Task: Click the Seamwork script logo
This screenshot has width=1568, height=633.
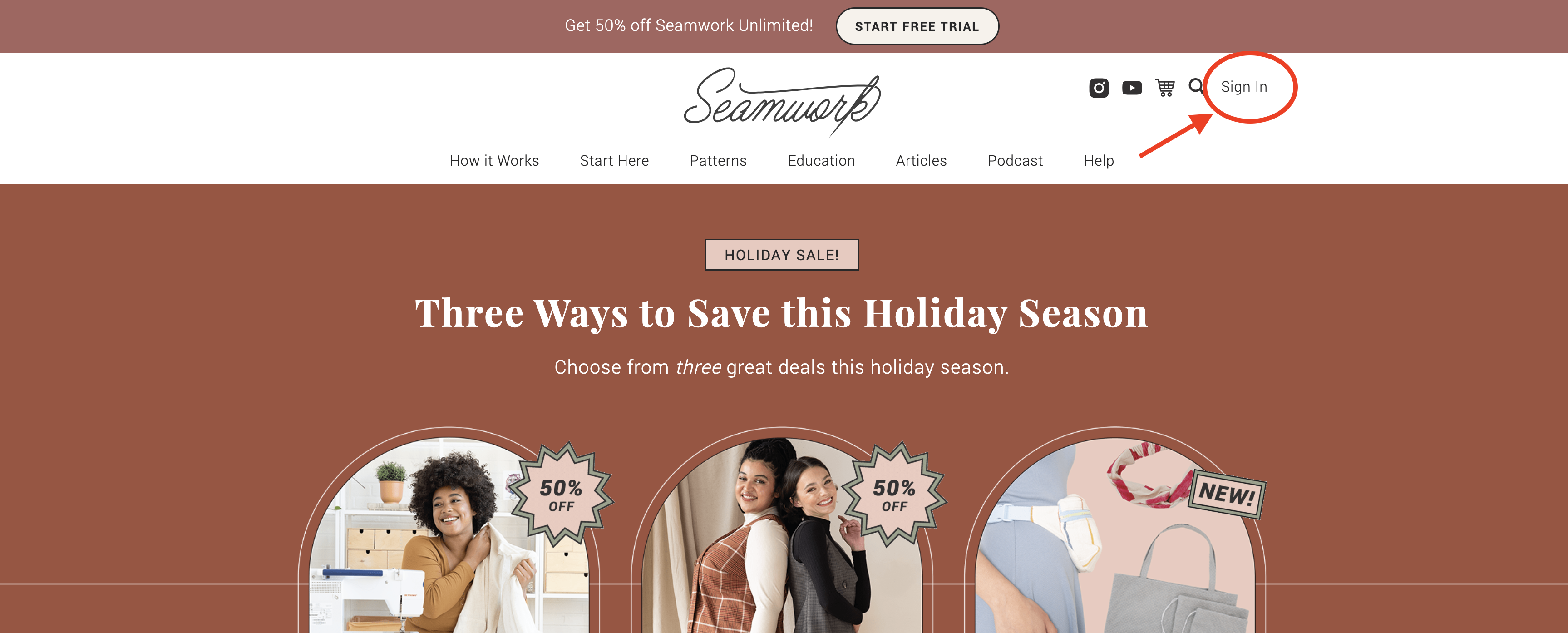Action: (782, 102)
